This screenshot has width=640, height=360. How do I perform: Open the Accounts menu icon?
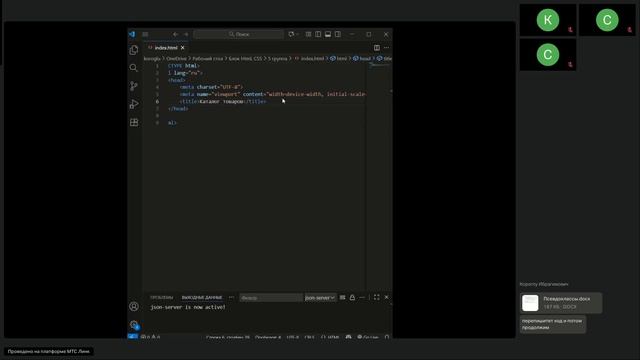(134, 307)
